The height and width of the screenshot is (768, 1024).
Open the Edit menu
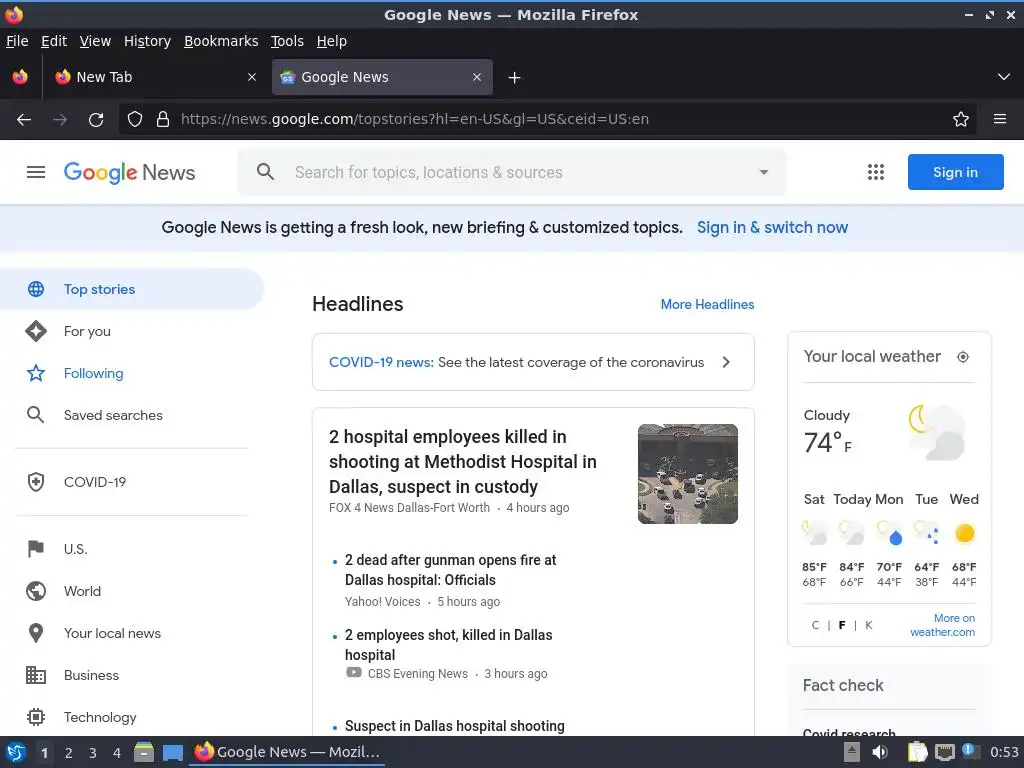pyautogui.click(x=54, y=41)
